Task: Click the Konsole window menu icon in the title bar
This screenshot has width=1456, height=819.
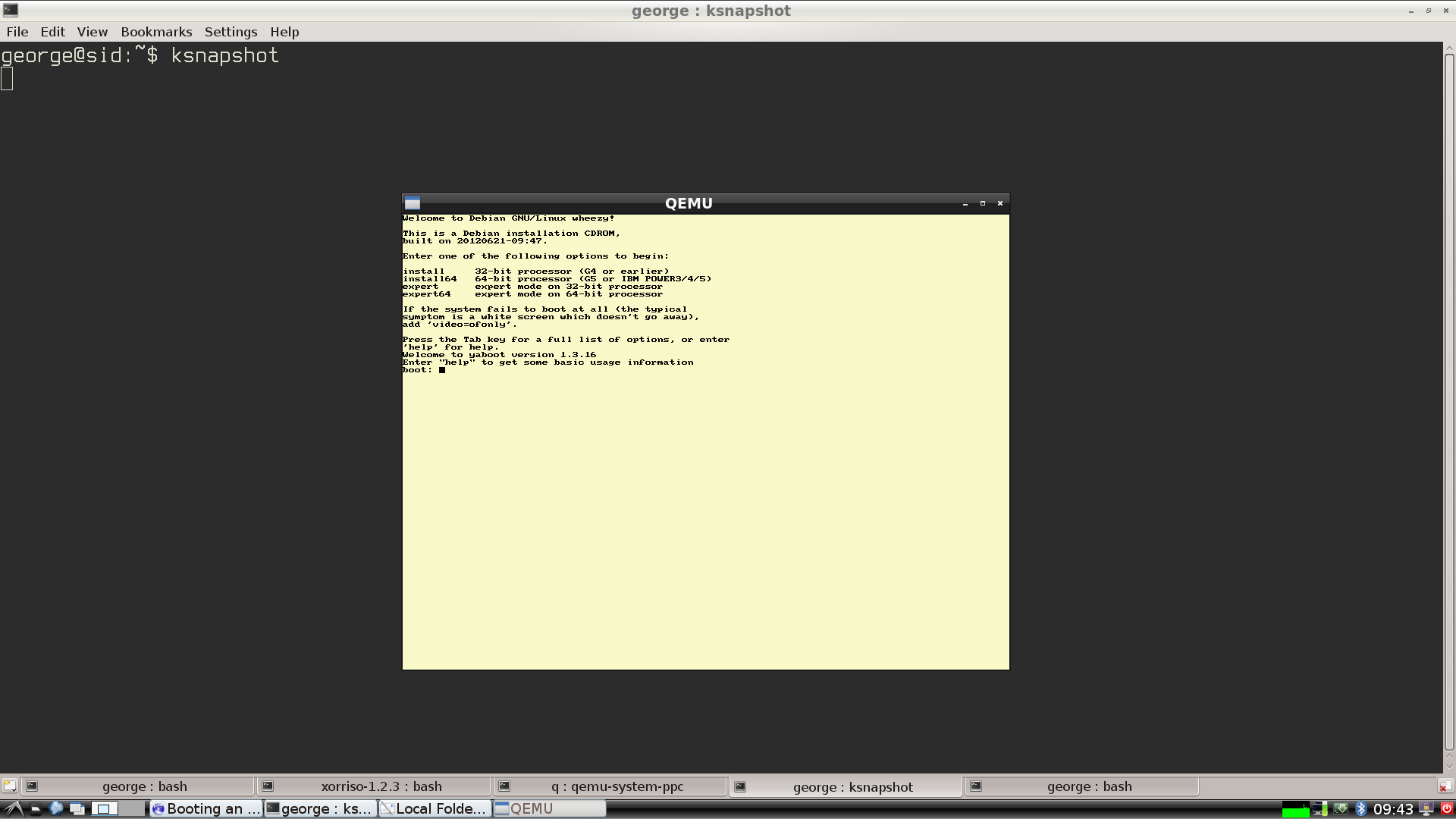Action: point(11,10)
